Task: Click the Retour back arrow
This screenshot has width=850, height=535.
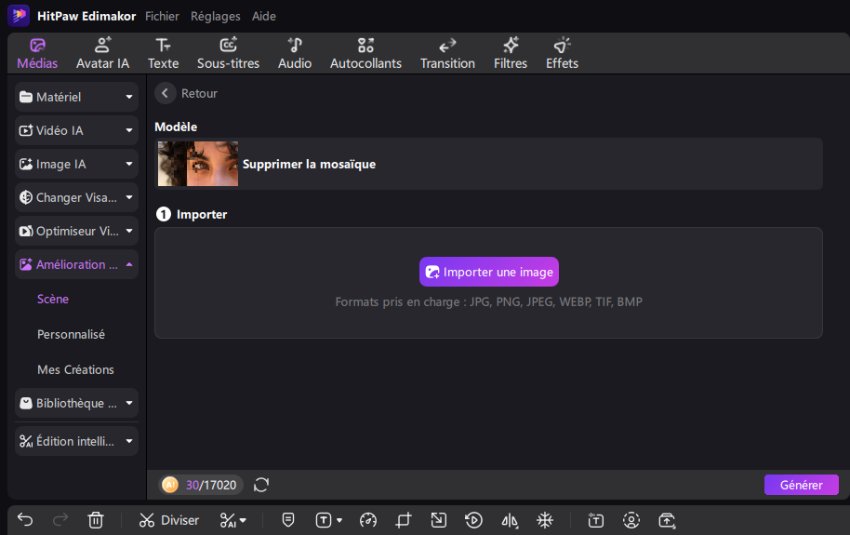Action: (x=165, y=93)
